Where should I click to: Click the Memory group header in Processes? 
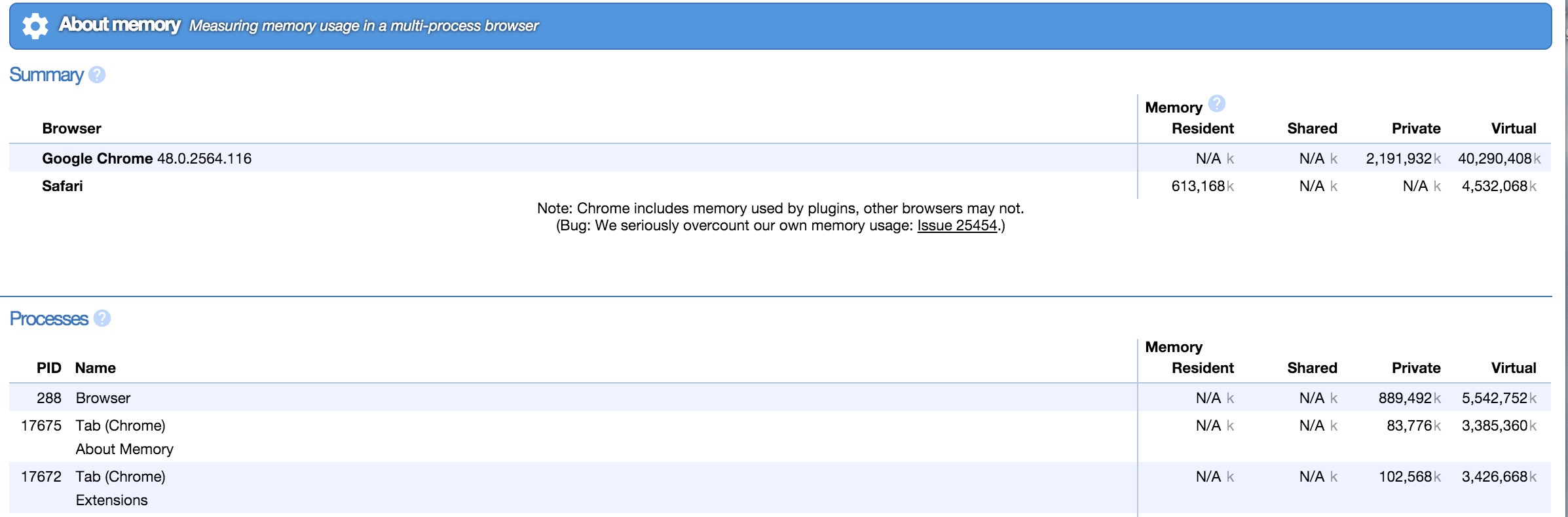tap(1174, 347)
